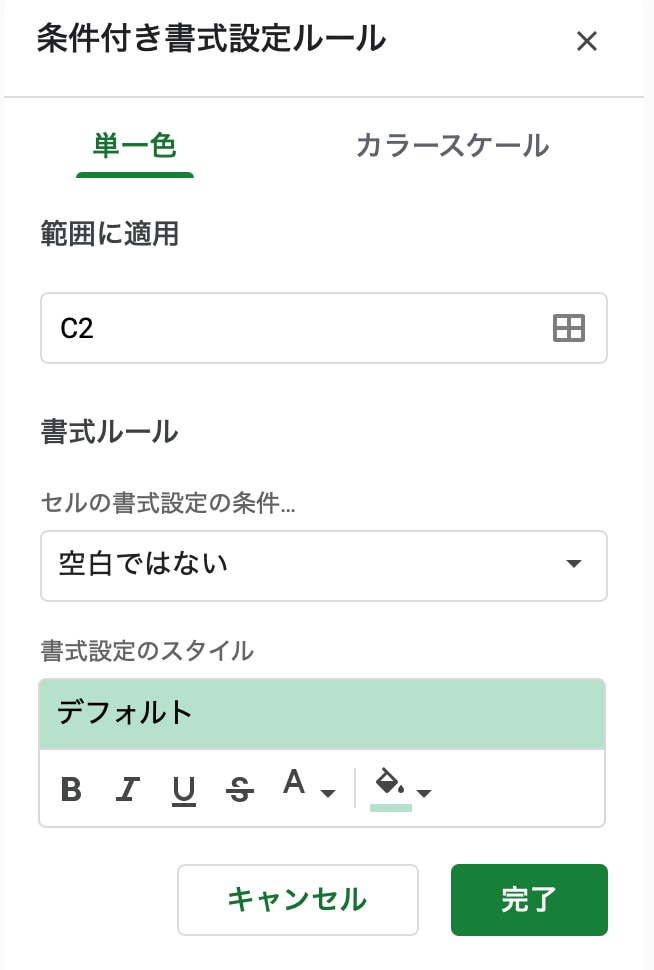The image size is (654, 970).
Task: Close the conditional formatting rules panel
Action: [x=587, y=42]
